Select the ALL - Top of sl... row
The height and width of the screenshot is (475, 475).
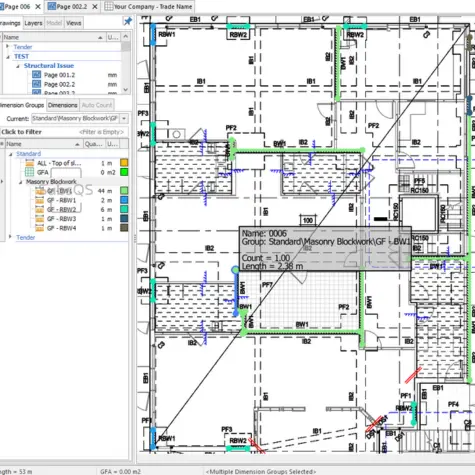point(59,163)
